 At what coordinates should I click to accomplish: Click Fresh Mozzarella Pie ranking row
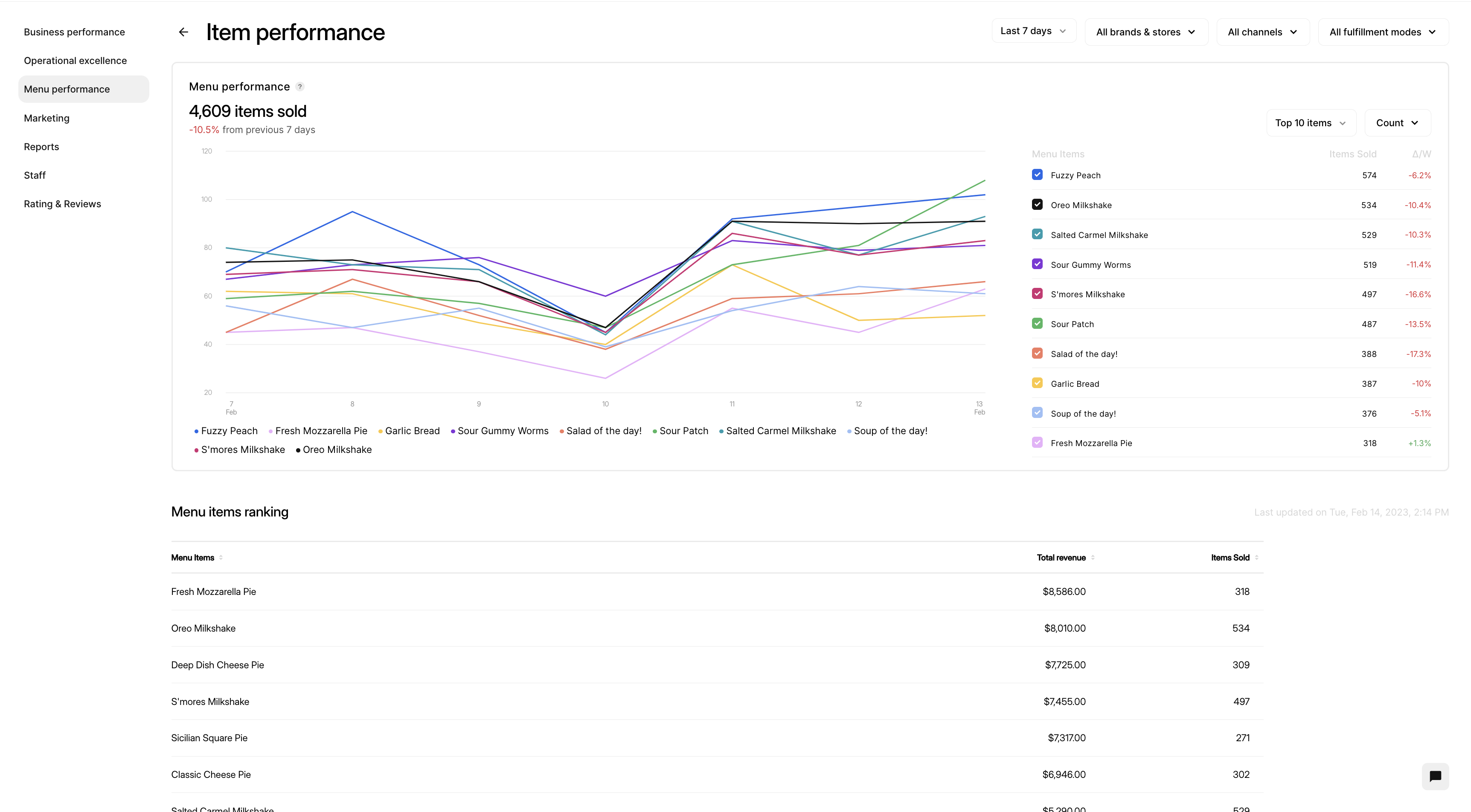point(717,592)
